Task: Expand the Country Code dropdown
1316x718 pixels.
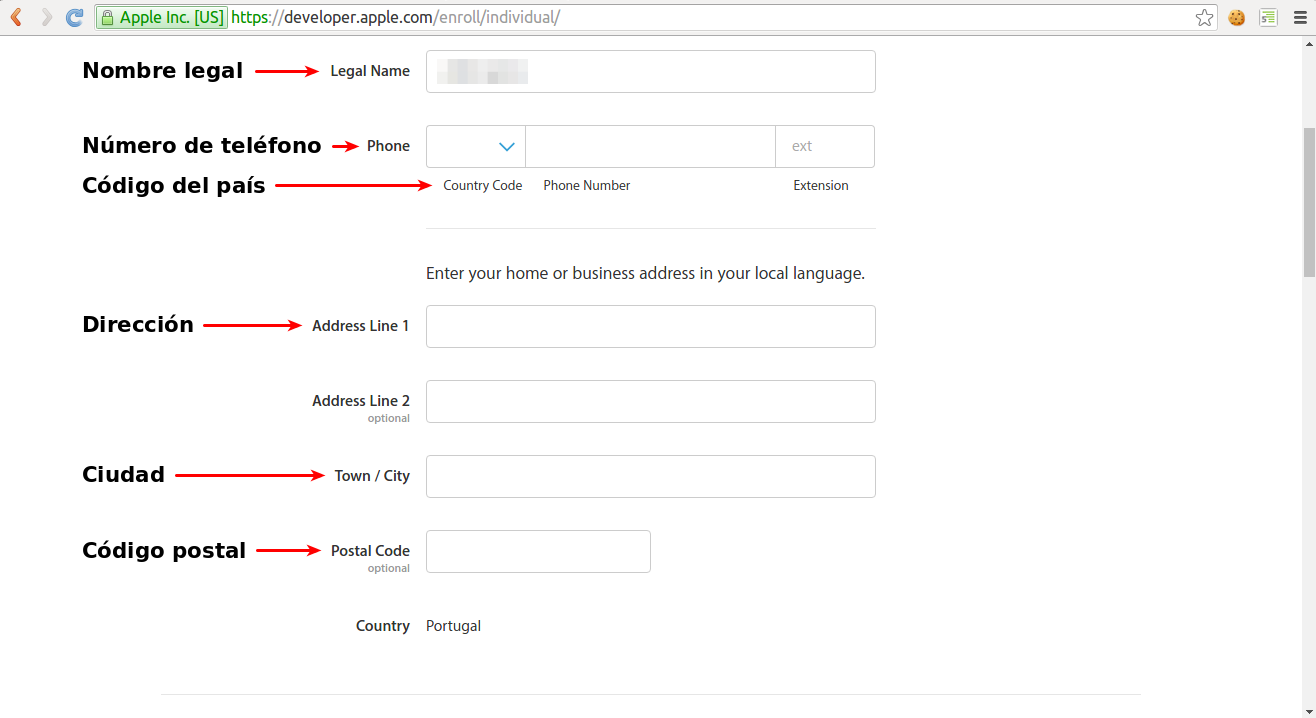Action: (476, 146)
